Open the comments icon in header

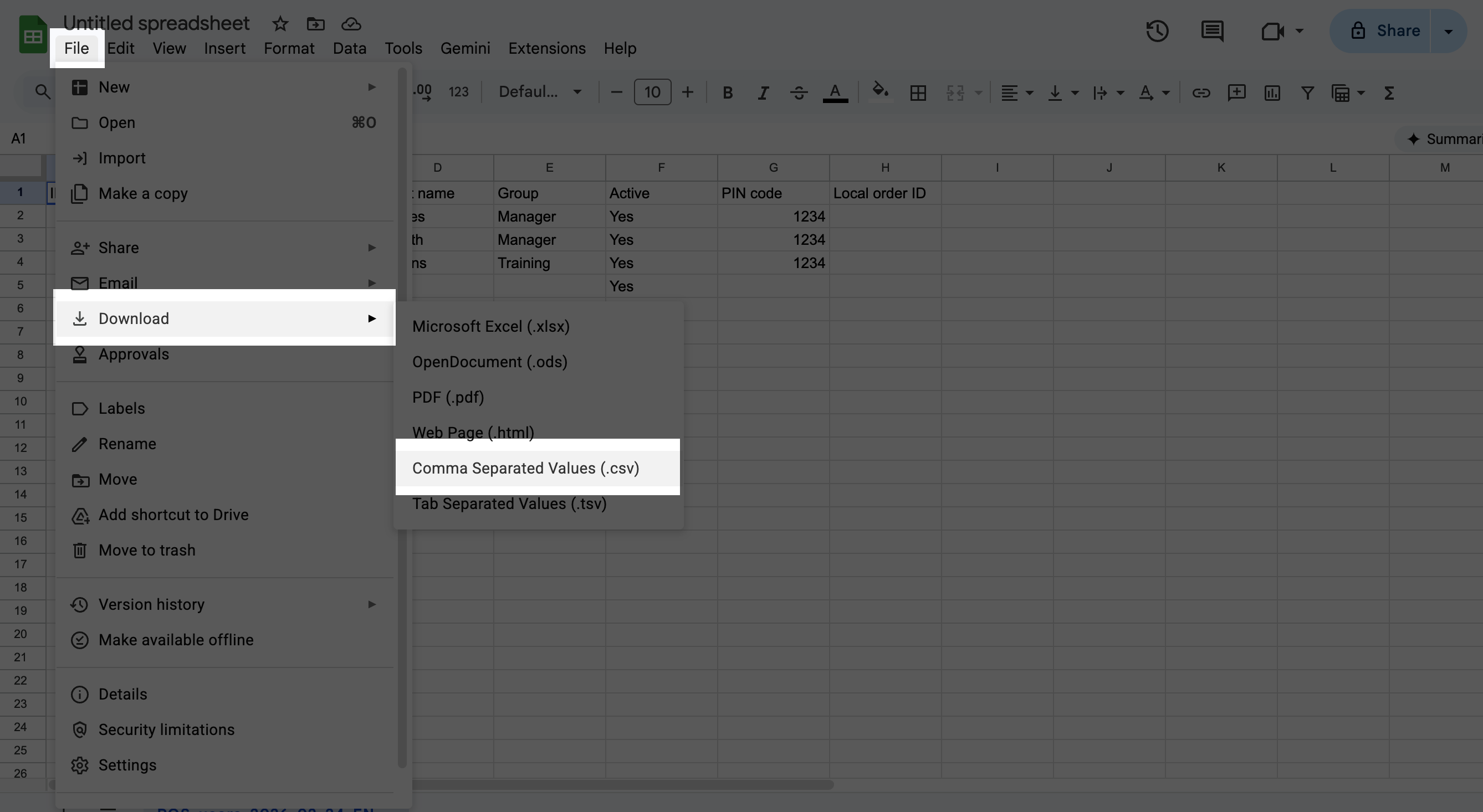click(1213, 31)
